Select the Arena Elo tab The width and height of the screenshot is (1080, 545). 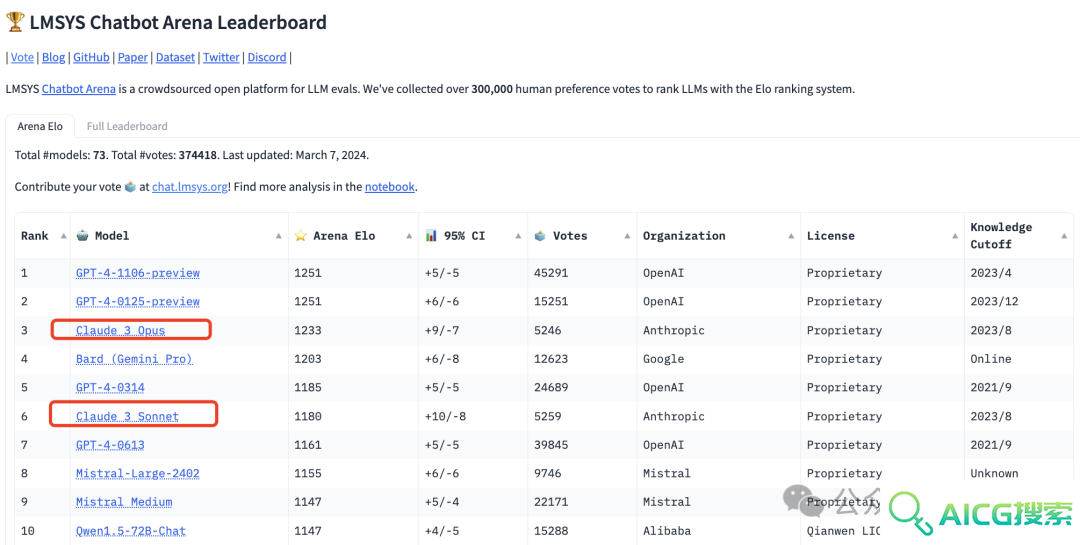[40, 126]
